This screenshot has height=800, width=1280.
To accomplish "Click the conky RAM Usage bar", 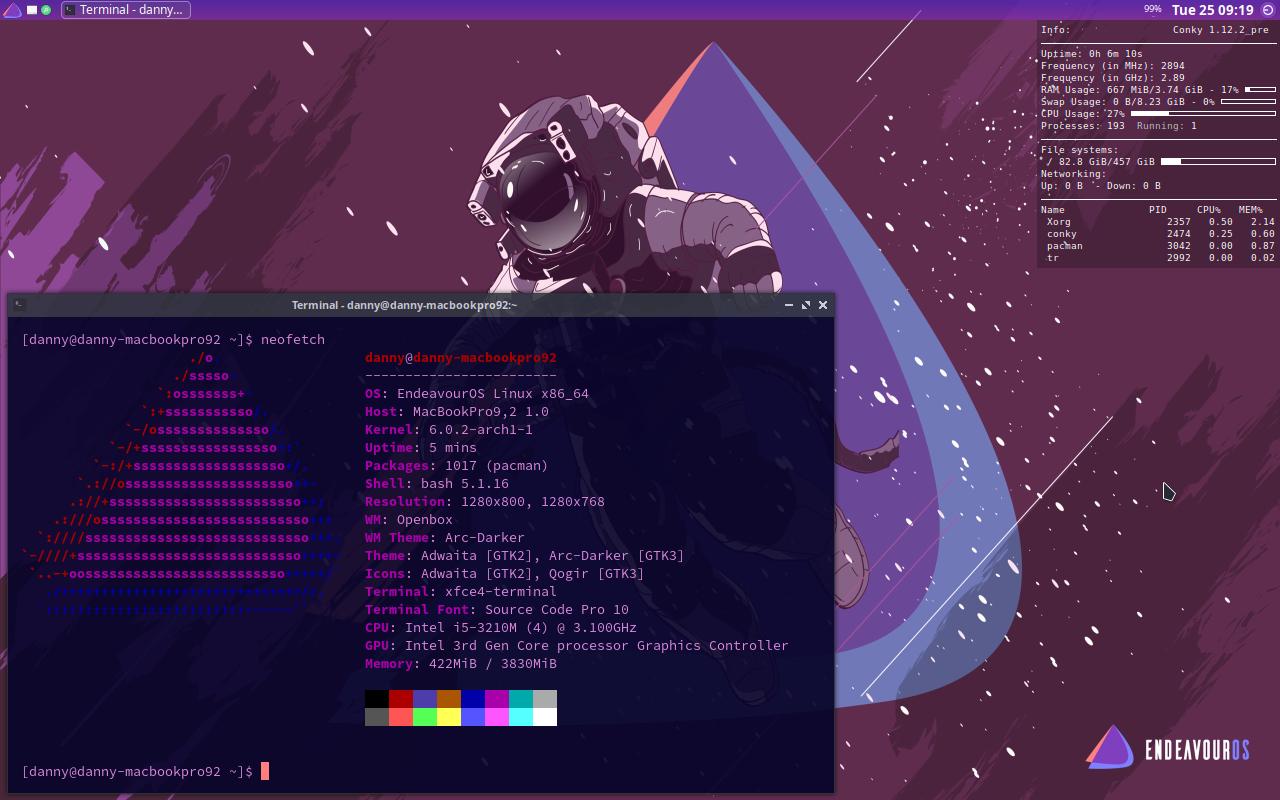I will point(1260,89).
